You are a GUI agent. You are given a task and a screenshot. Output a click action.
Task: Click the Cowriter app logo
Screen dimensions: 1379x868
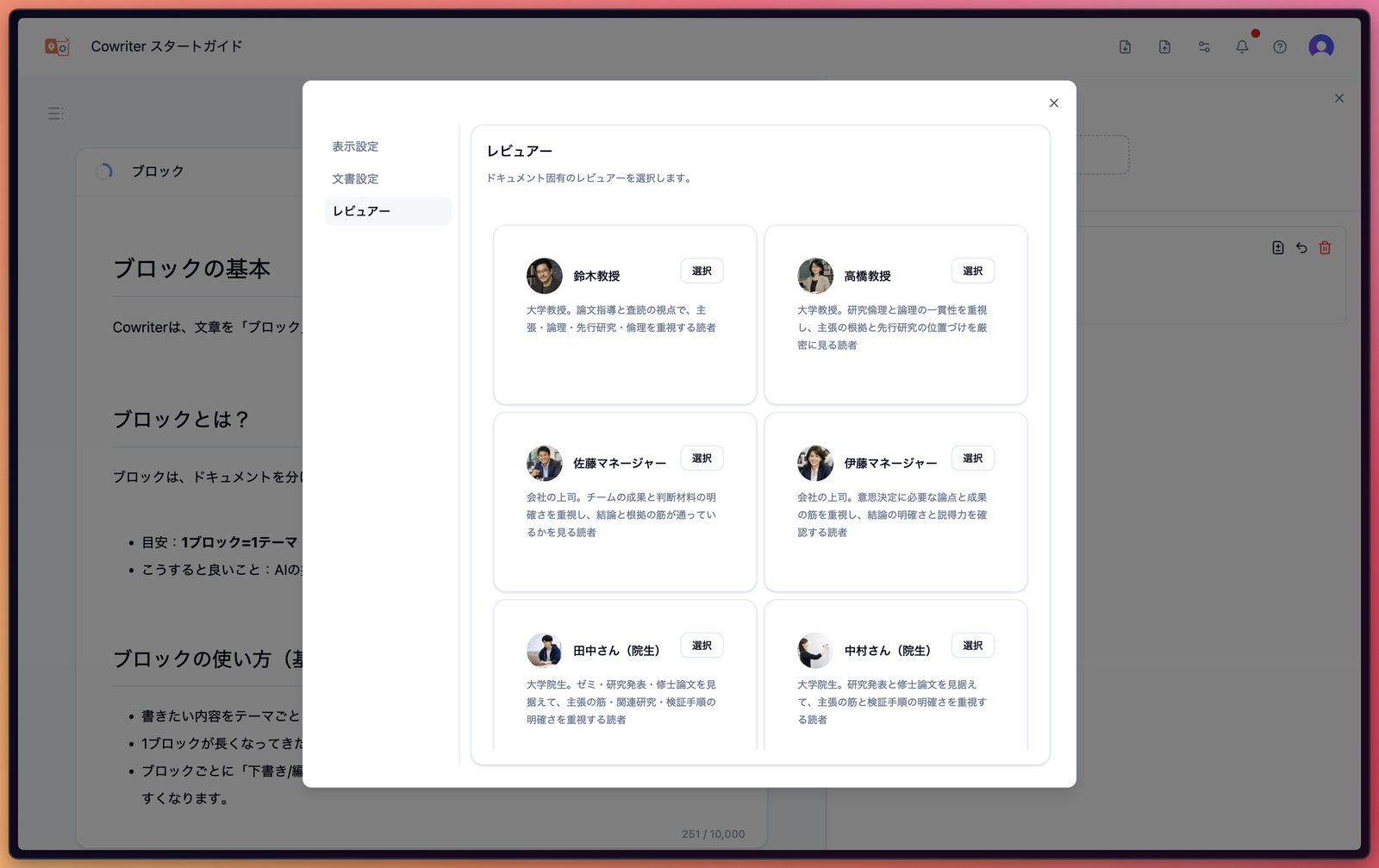tap(57, 47)
